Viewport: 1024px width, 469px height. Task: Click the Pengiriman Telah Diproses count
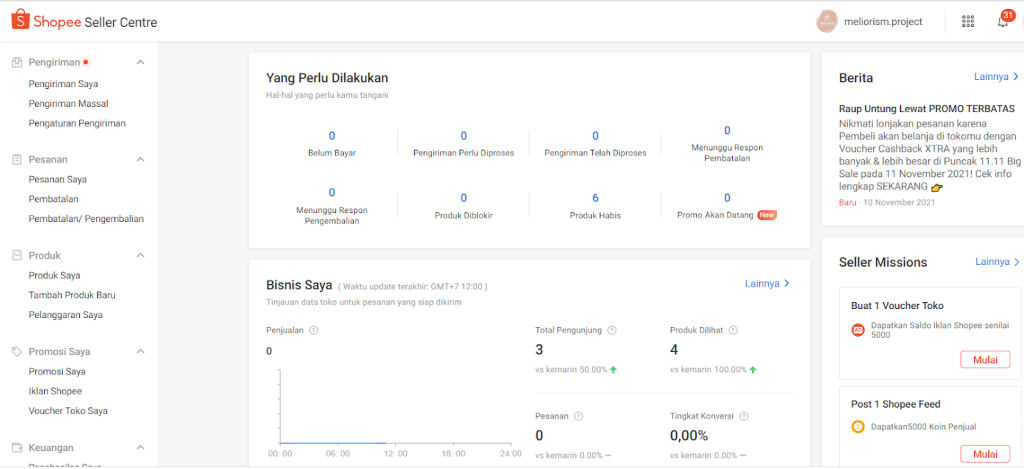click(596, 136)
